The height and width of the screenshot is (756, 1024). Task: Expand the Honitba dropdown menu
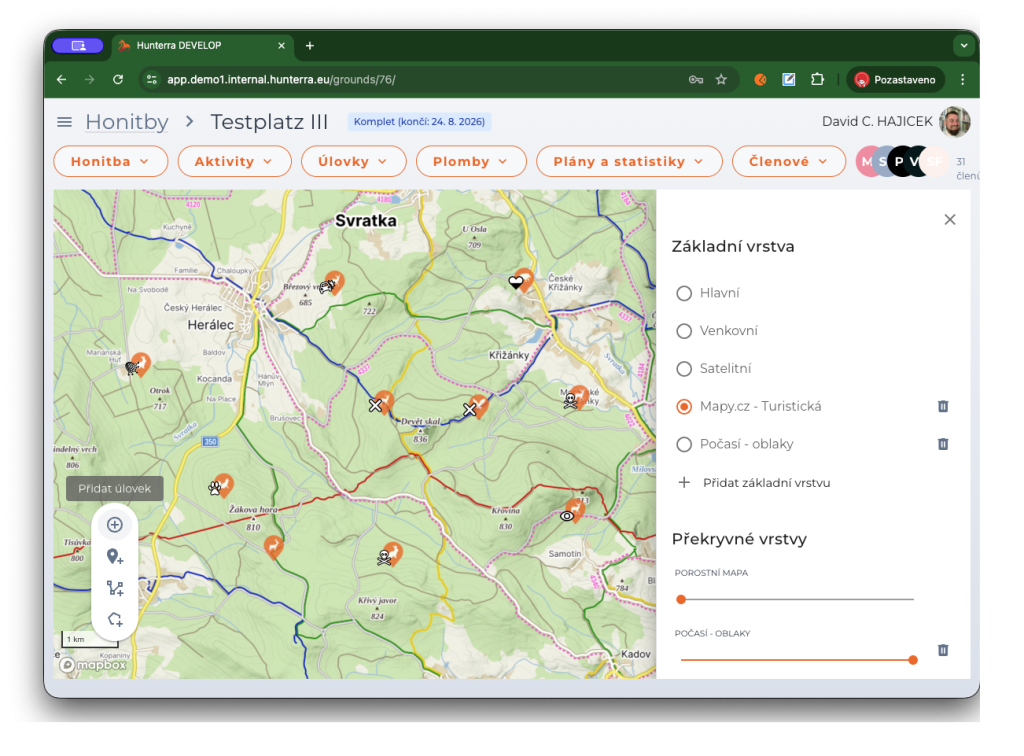(110, 161)
